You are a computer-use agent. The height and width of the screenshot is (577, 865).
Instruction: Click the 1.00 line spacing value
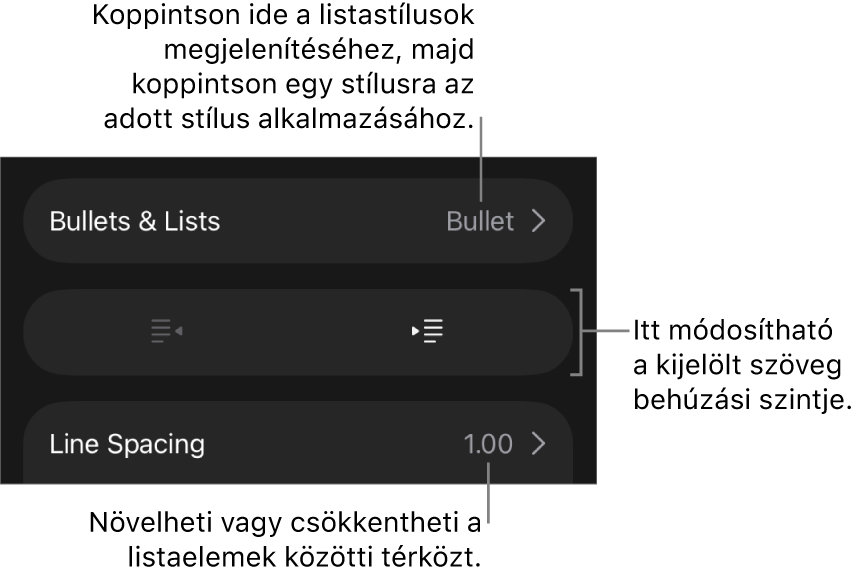(488, 444)
